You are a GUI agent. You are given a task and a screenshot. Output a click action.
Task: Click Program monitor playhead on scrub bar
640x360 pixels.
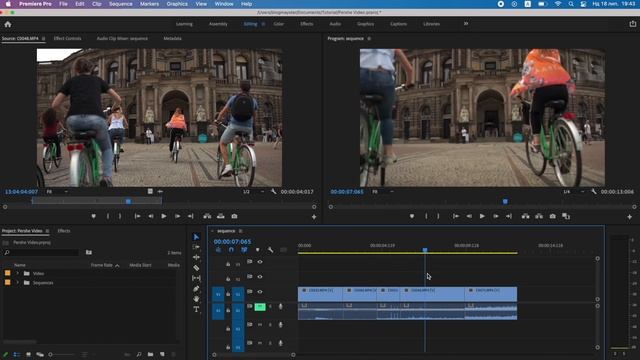click(505, 201)
